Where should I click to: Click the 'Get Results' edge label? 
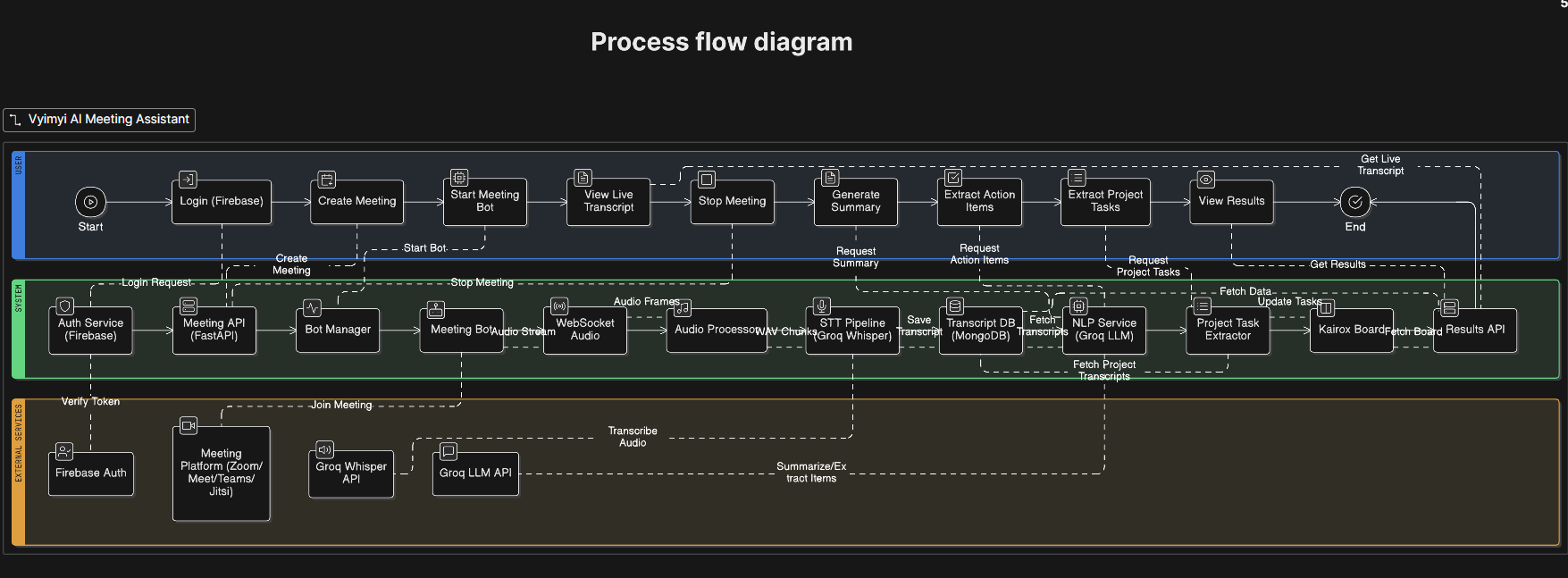point(1337,264)
